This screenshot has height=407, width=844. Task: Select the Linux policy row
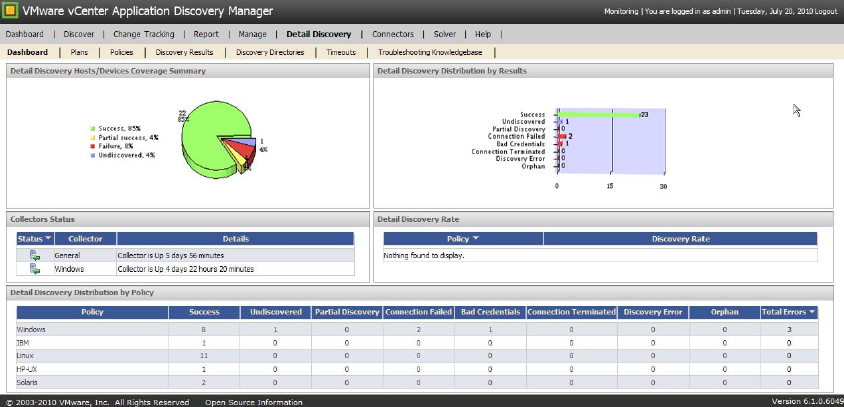pyautogui.click(x=417, y=356)
